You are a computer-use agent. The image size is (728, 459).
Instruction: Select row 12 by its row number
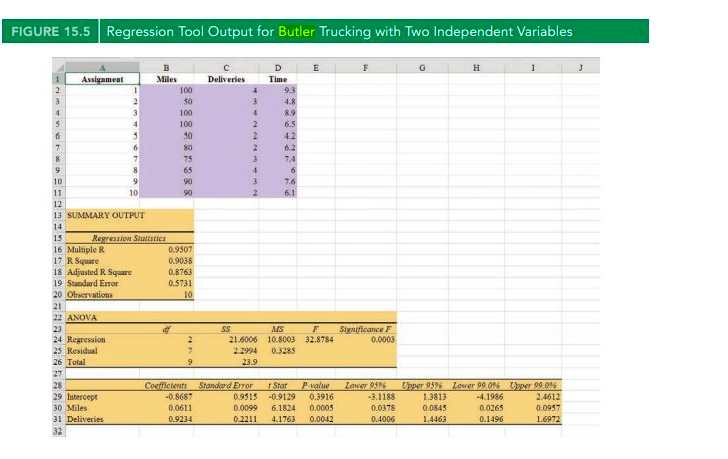pyautogui.click(x=58, y=204)
